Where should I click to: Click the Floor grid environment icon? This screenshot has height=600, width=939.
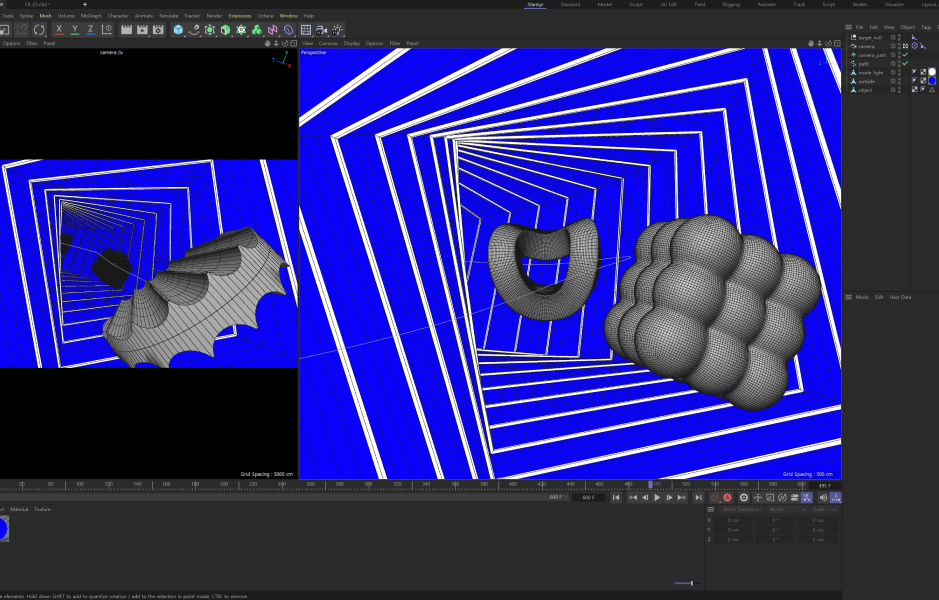[x=306, y=29]
